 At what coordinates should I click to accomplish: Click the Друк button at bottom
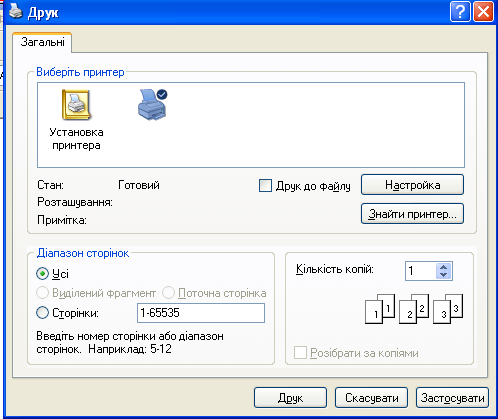point(290,398)
